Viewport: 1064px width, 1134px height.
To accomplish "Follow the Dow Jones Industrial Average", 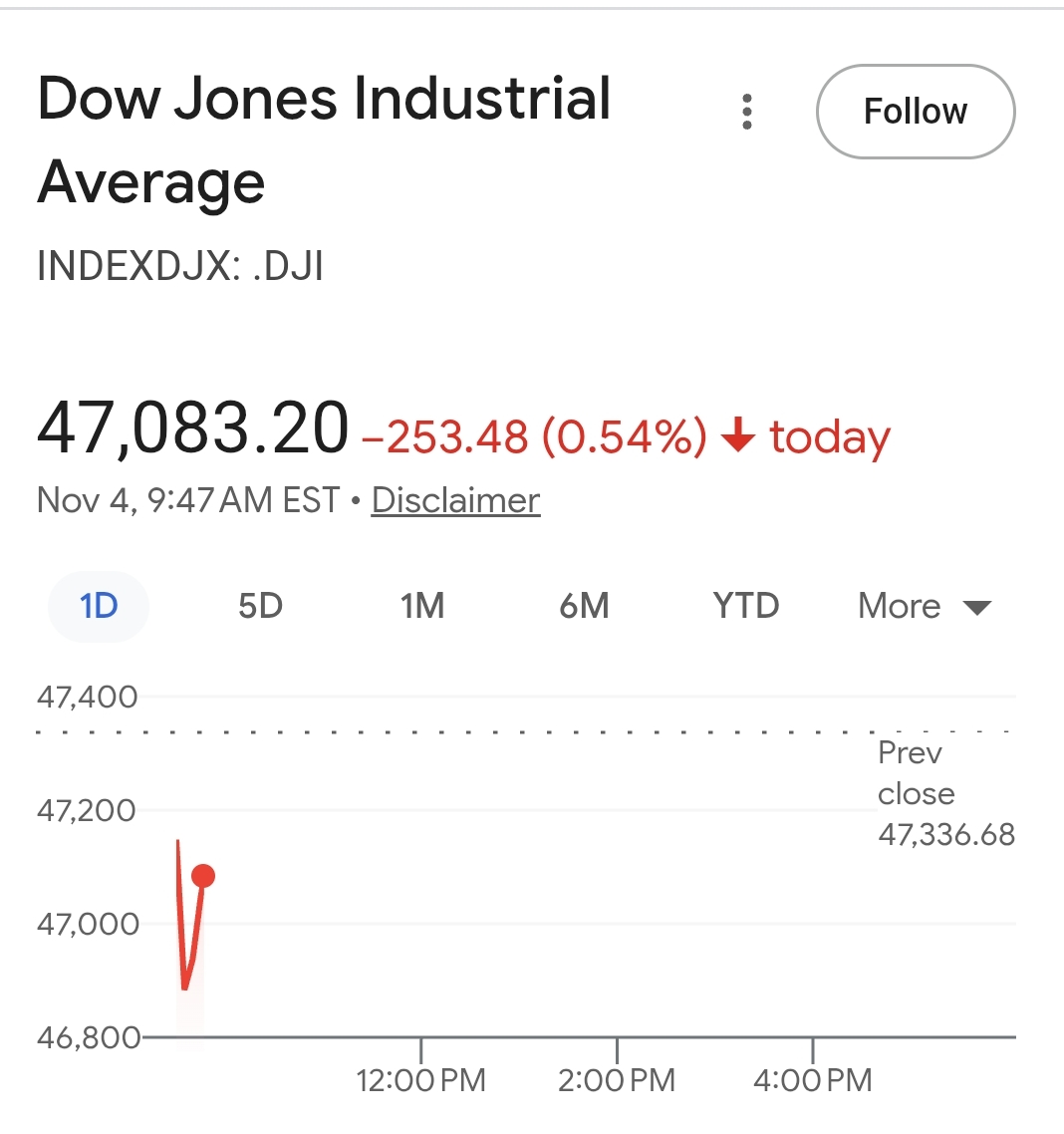I will pos(915,112).
